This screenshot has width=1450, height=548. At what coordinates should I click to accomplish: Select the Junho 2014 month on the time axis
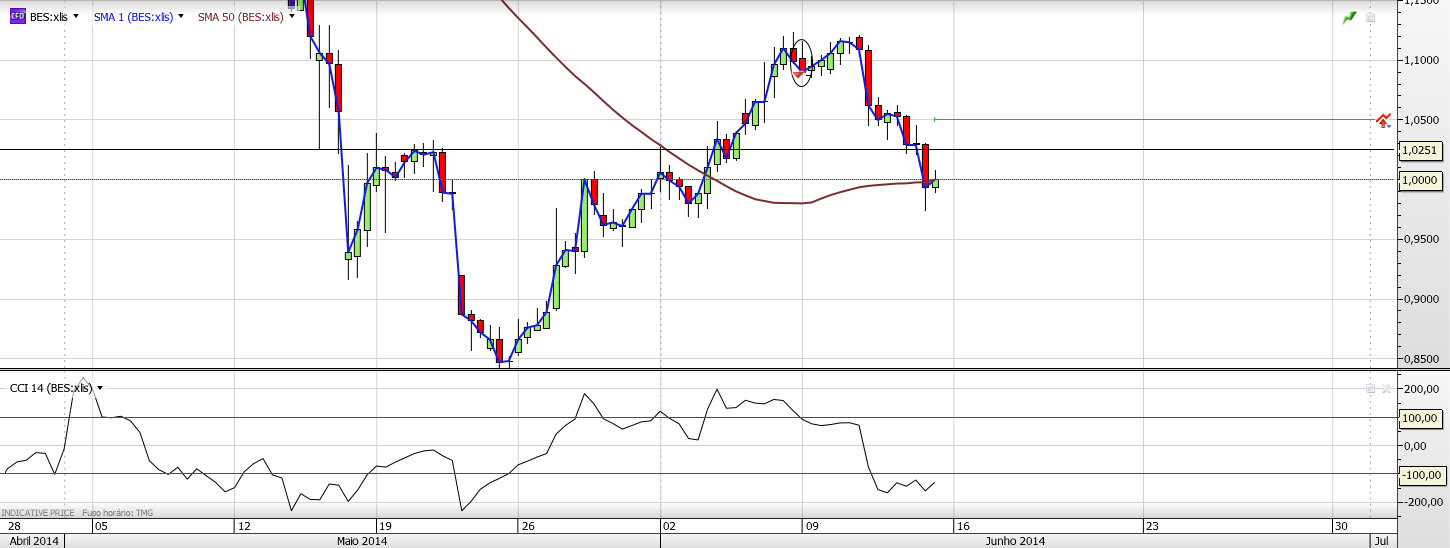click(x=1015, y=541)
